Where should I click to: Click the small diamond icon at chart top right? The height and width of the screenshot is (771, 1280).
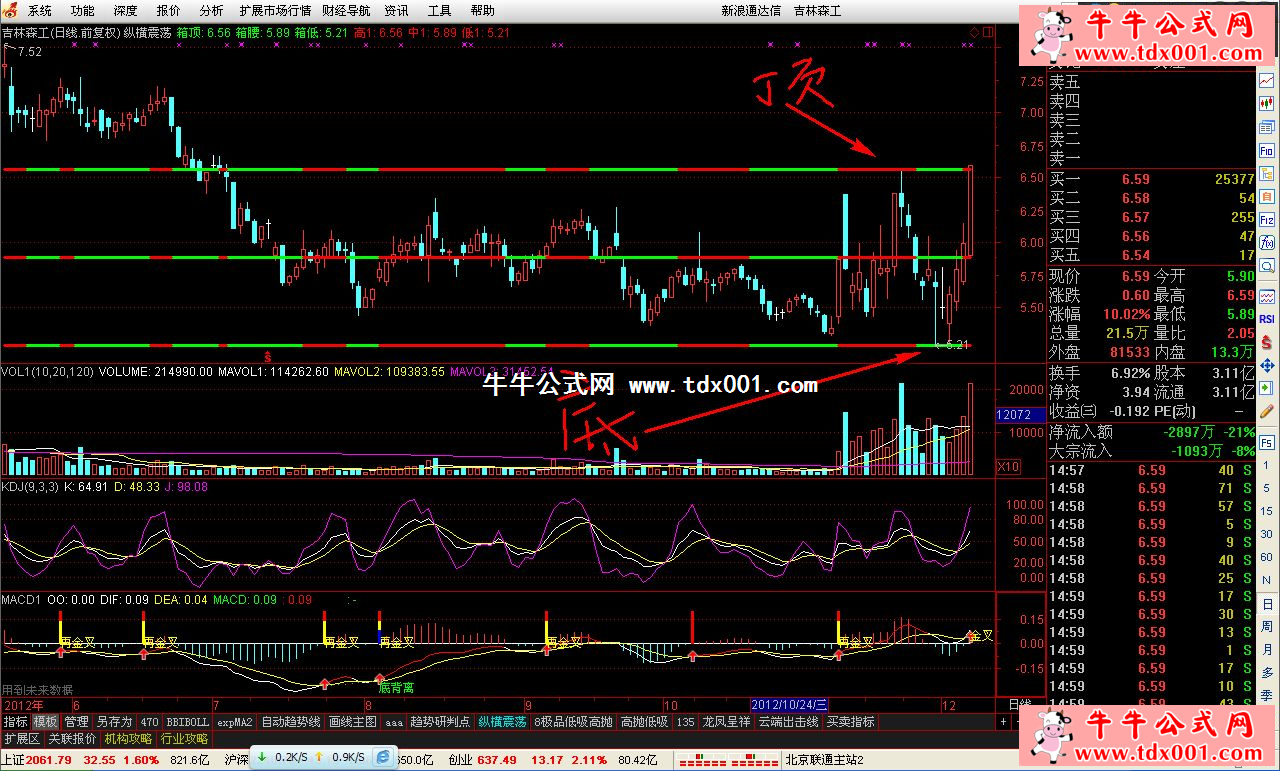(x=973, y=33)
